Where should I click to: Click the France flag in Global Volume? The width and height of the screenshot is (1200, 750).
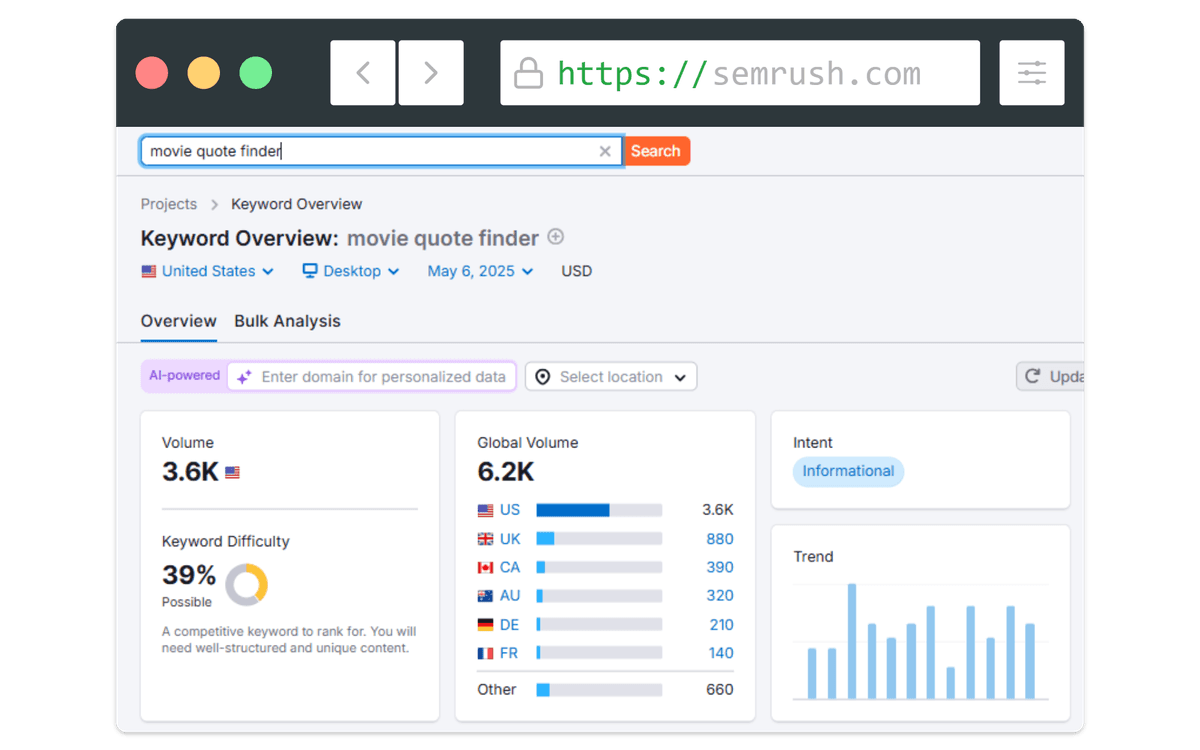486,653
